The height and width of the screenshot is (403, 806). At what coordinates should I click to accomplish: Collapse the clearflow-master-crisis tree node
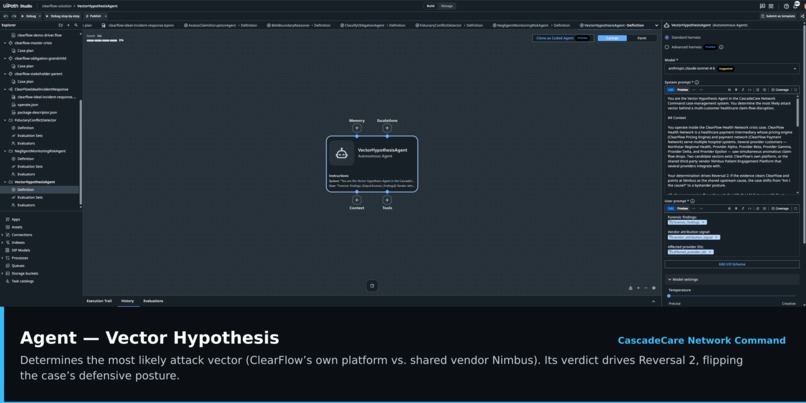[5, 43]
